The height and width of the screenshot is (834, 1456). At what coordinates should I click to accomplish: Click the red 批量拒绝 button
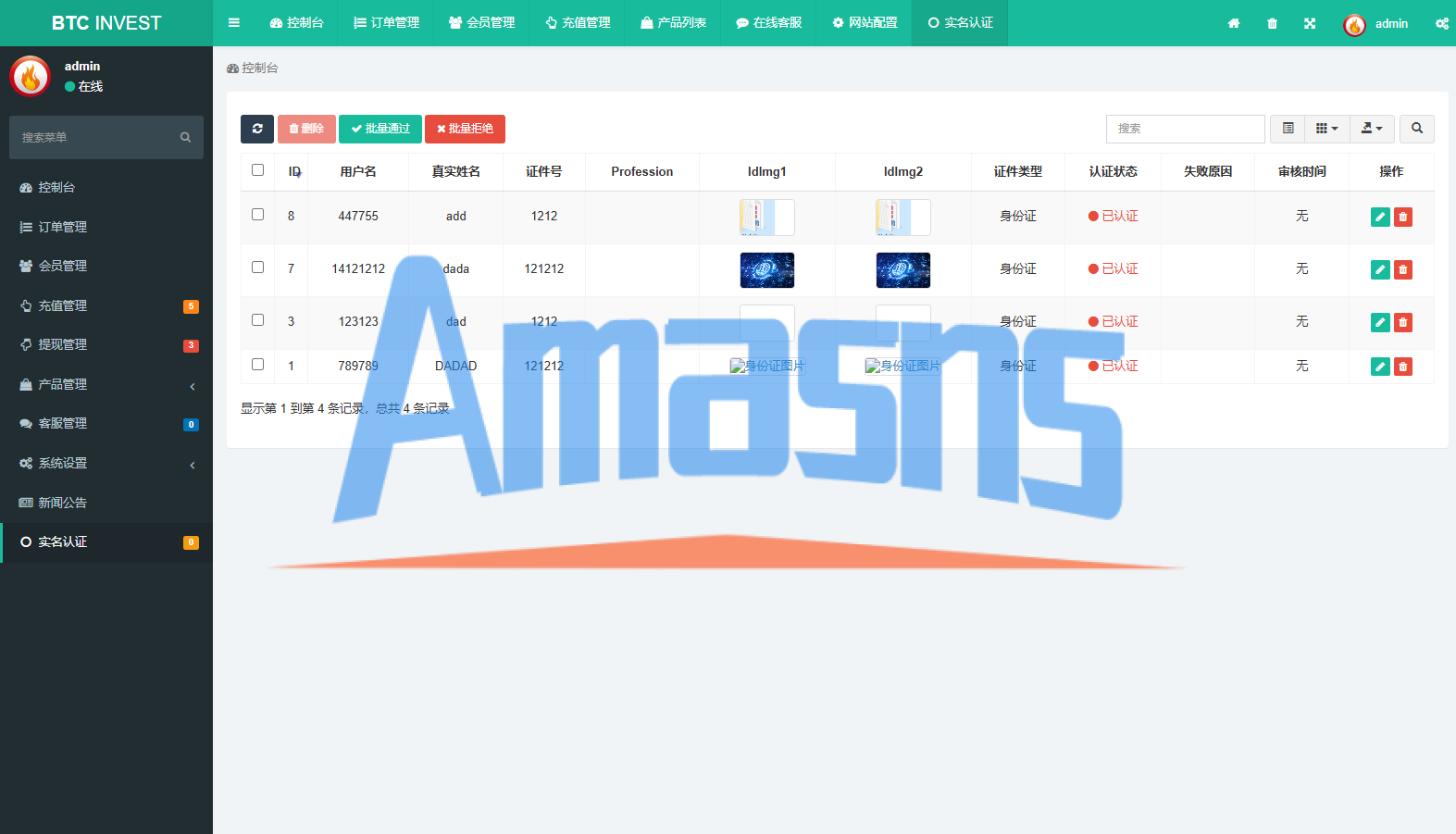tap(465, 129)
